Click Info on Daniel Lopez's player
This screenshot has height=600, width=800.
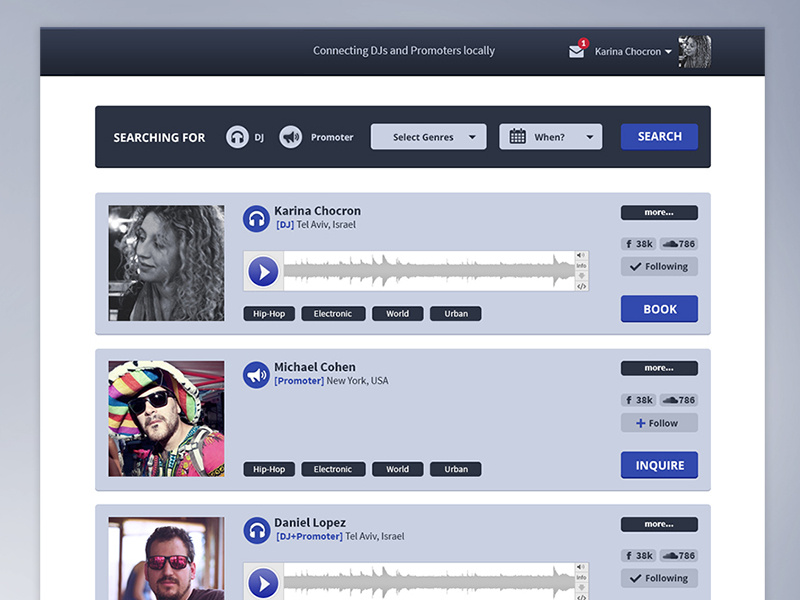[581, 577]
